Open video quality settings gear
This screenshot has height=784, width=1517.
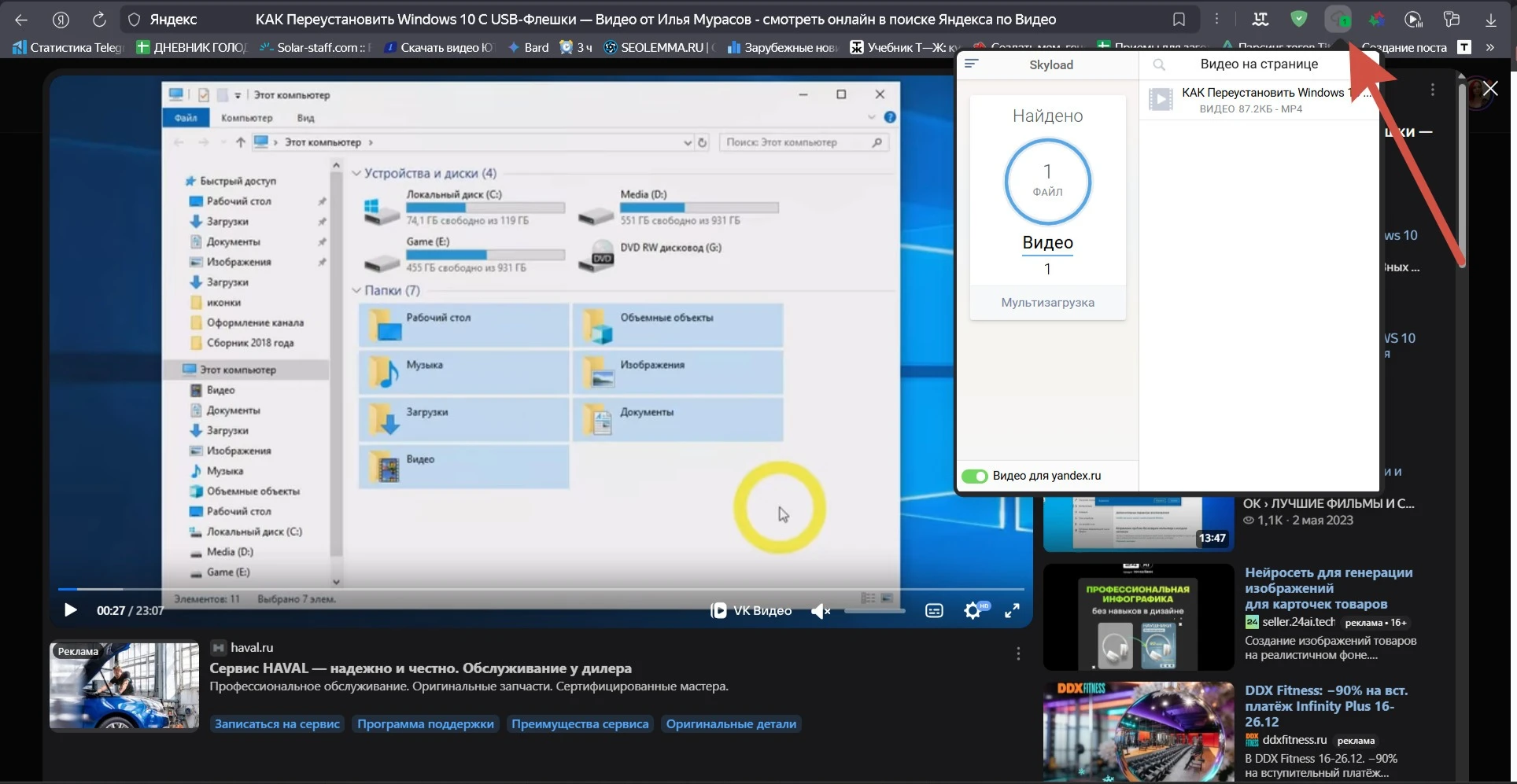974,610
